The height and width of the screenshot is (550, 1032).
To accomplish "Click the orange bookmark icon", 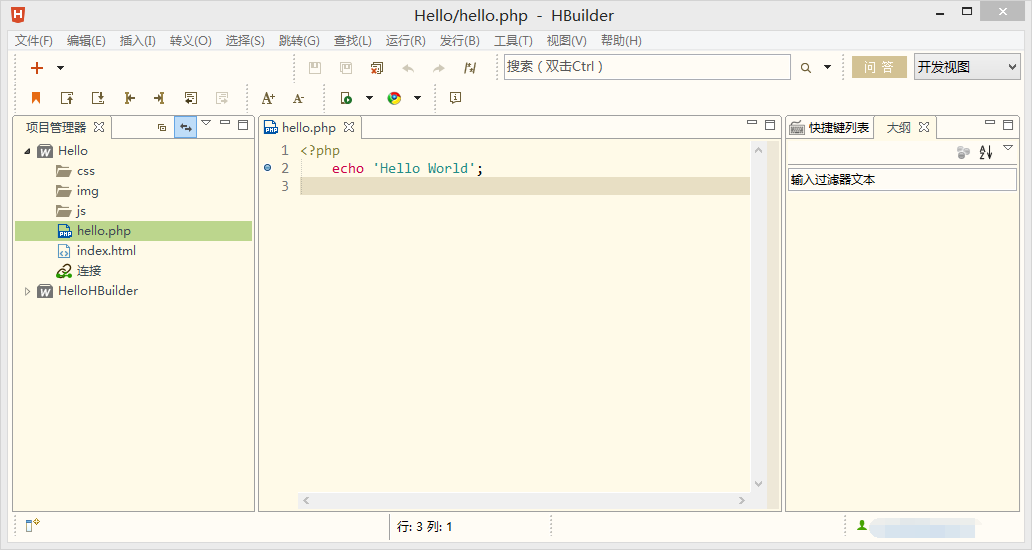I will [x=36, y=98].
